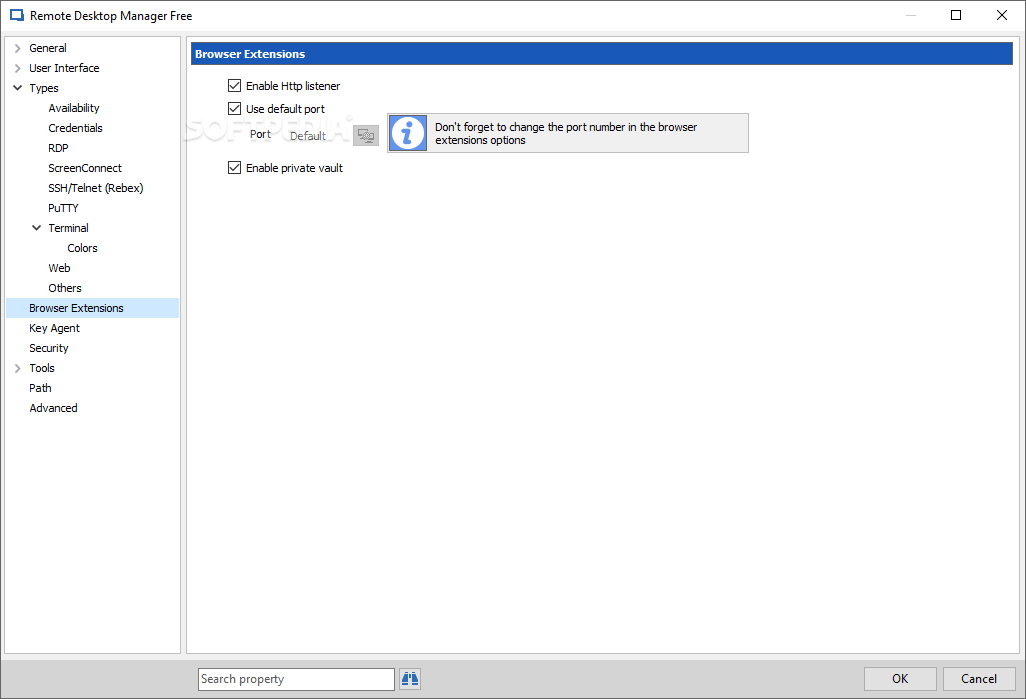Select Browser Extensions in the tree
The image size is (1026, 699).
pyautogui.click(x=92, y=308)
